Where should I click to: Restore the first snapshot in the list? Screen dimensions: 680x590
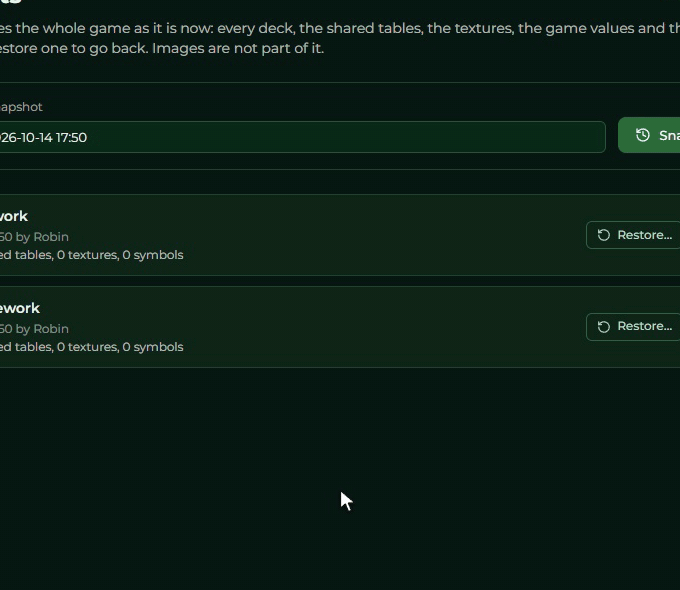click(x=633, y=235)
